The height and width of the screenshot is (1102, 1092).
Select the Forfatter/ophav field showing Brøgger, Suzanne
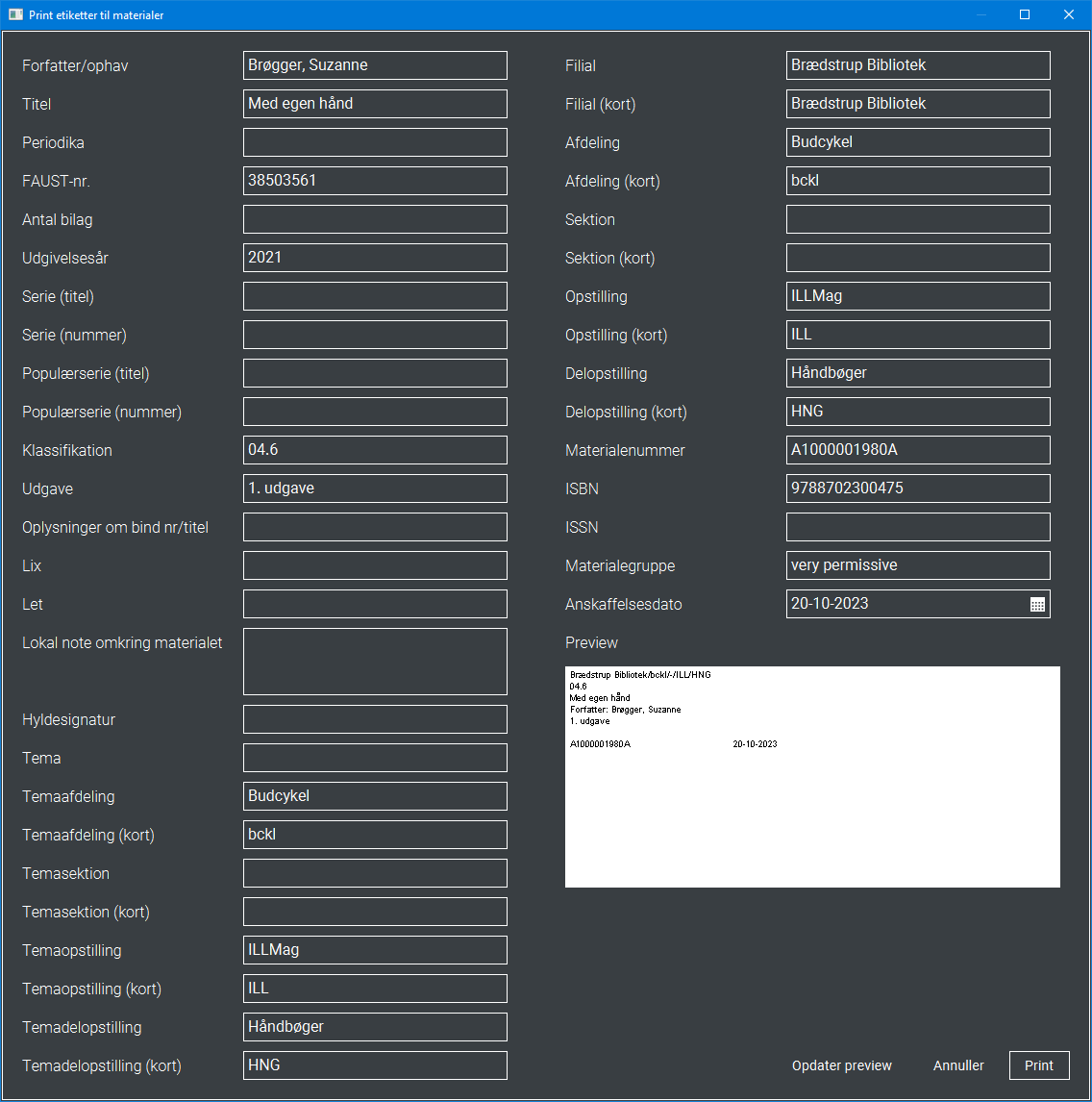375,64
